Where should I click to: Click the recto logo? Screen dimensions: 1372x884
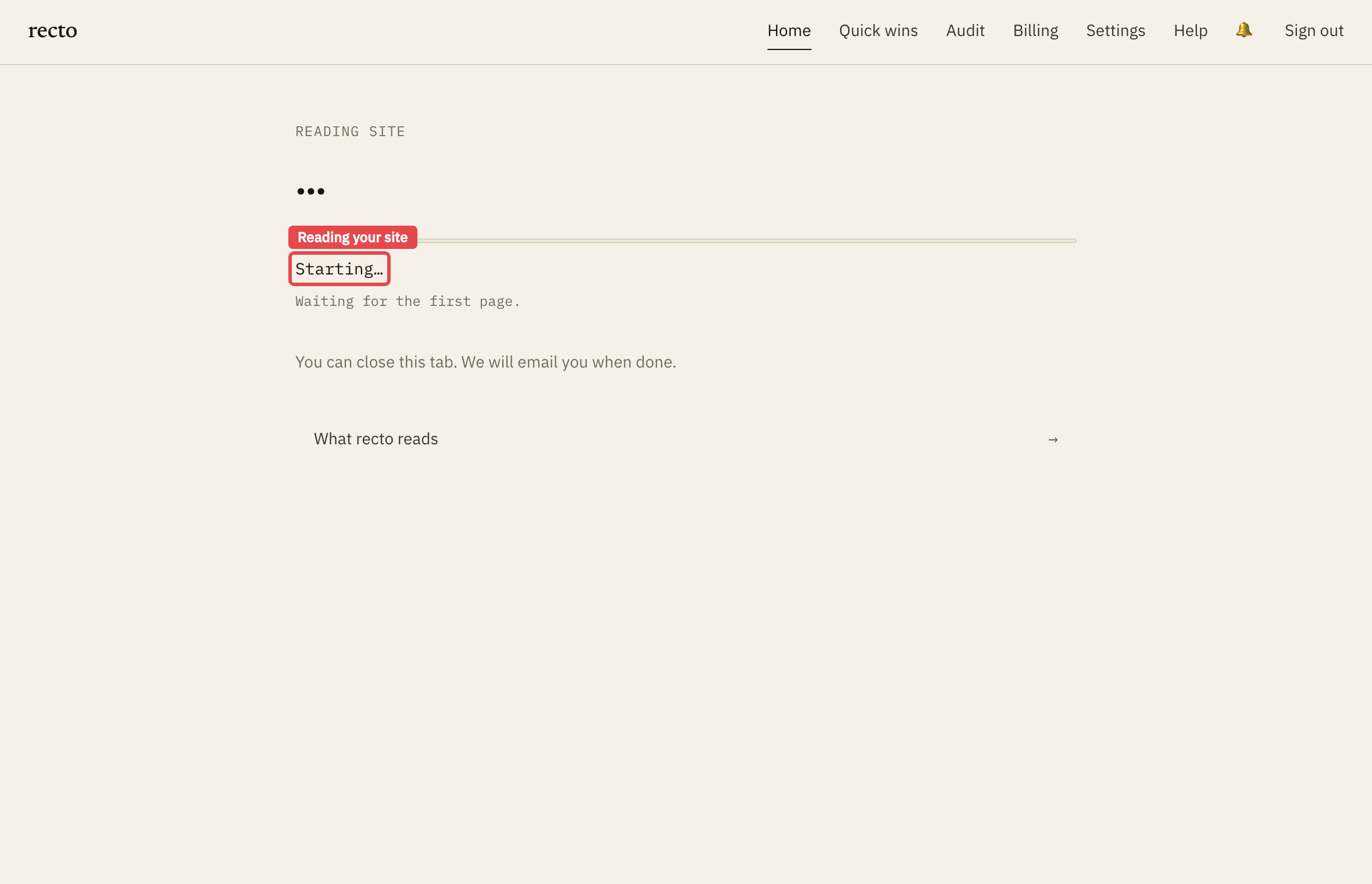[52, 30]
